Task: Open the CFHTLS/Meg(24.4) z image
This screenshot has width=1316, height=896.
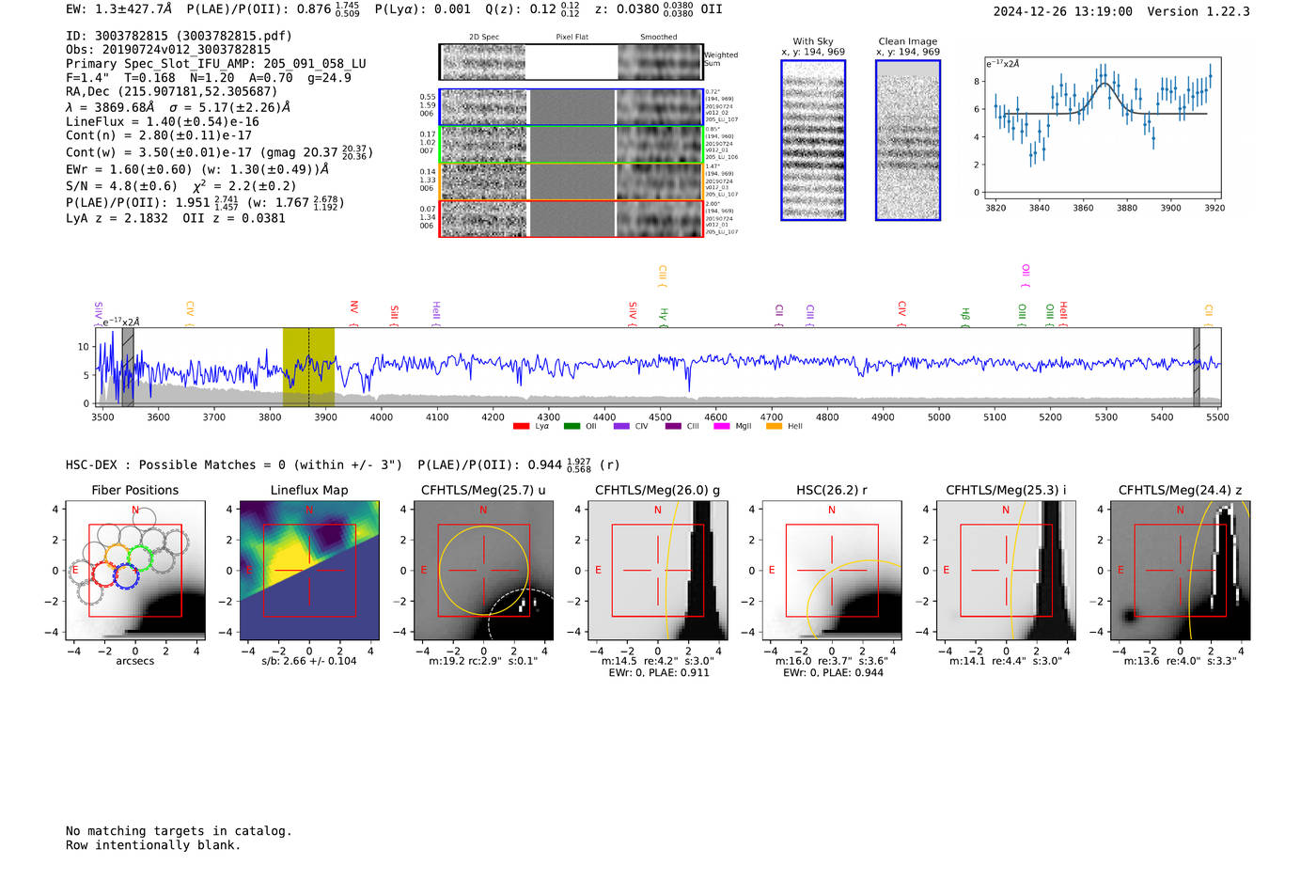Action: 1181,571
